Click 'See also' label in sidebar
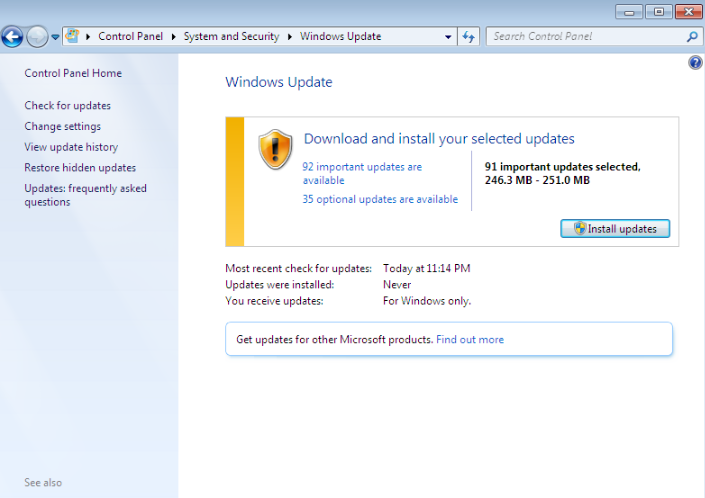 point(43,483)
